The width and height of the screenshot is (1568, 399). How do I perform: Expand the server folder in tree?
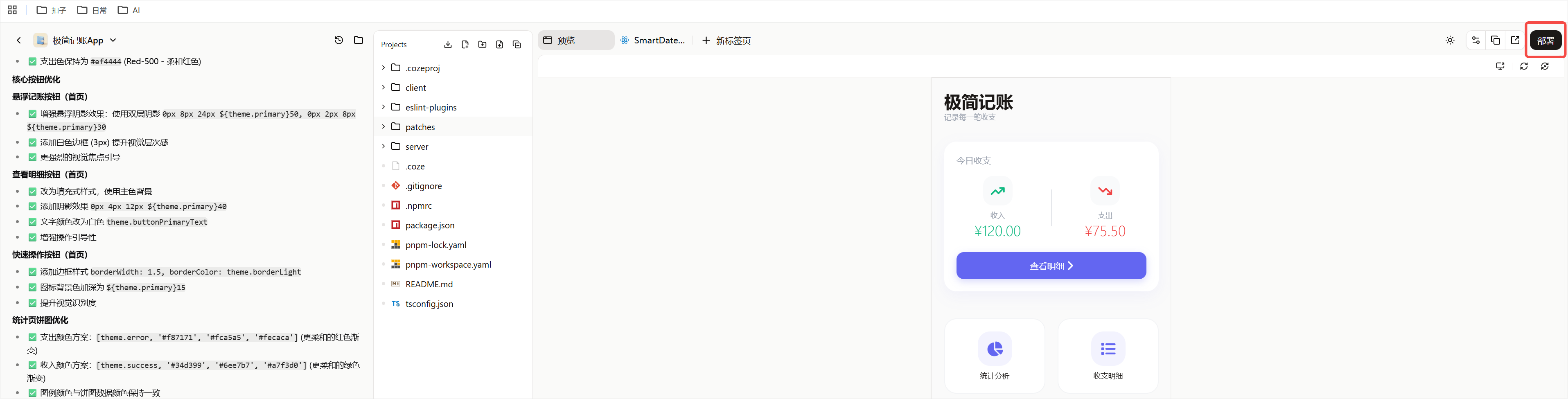point(417,147)
